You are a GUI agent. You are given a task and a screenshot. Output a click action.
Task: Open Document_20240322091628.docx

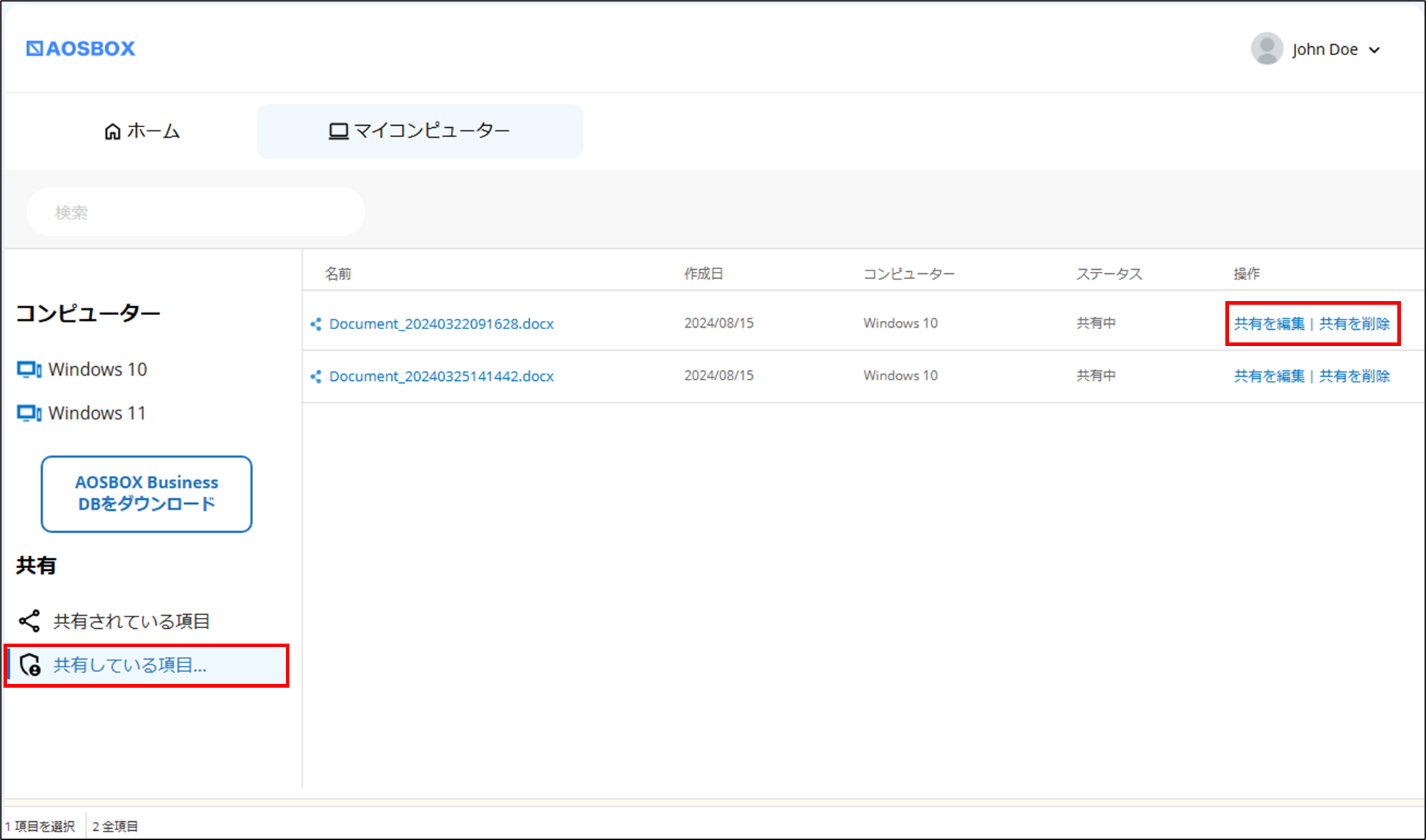click(441, 324)
